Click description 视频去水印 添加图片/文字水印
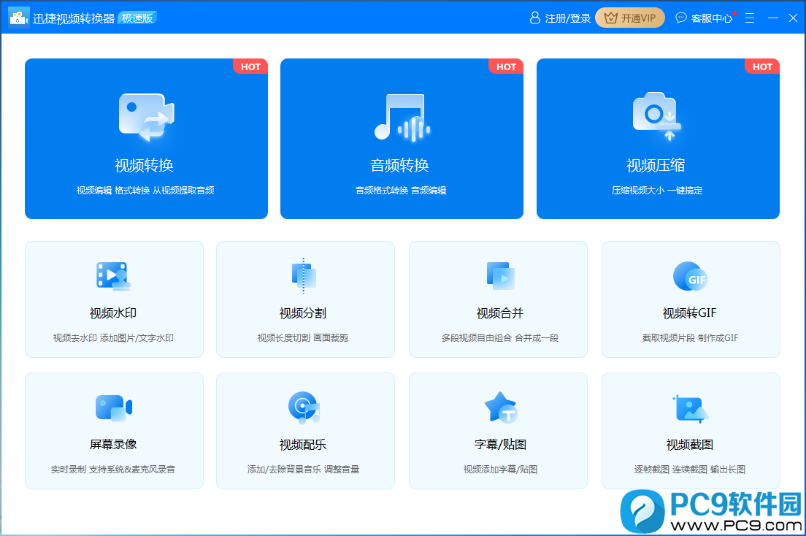The image size is (806, 536). pyautogui.click(x=113, y=338)
